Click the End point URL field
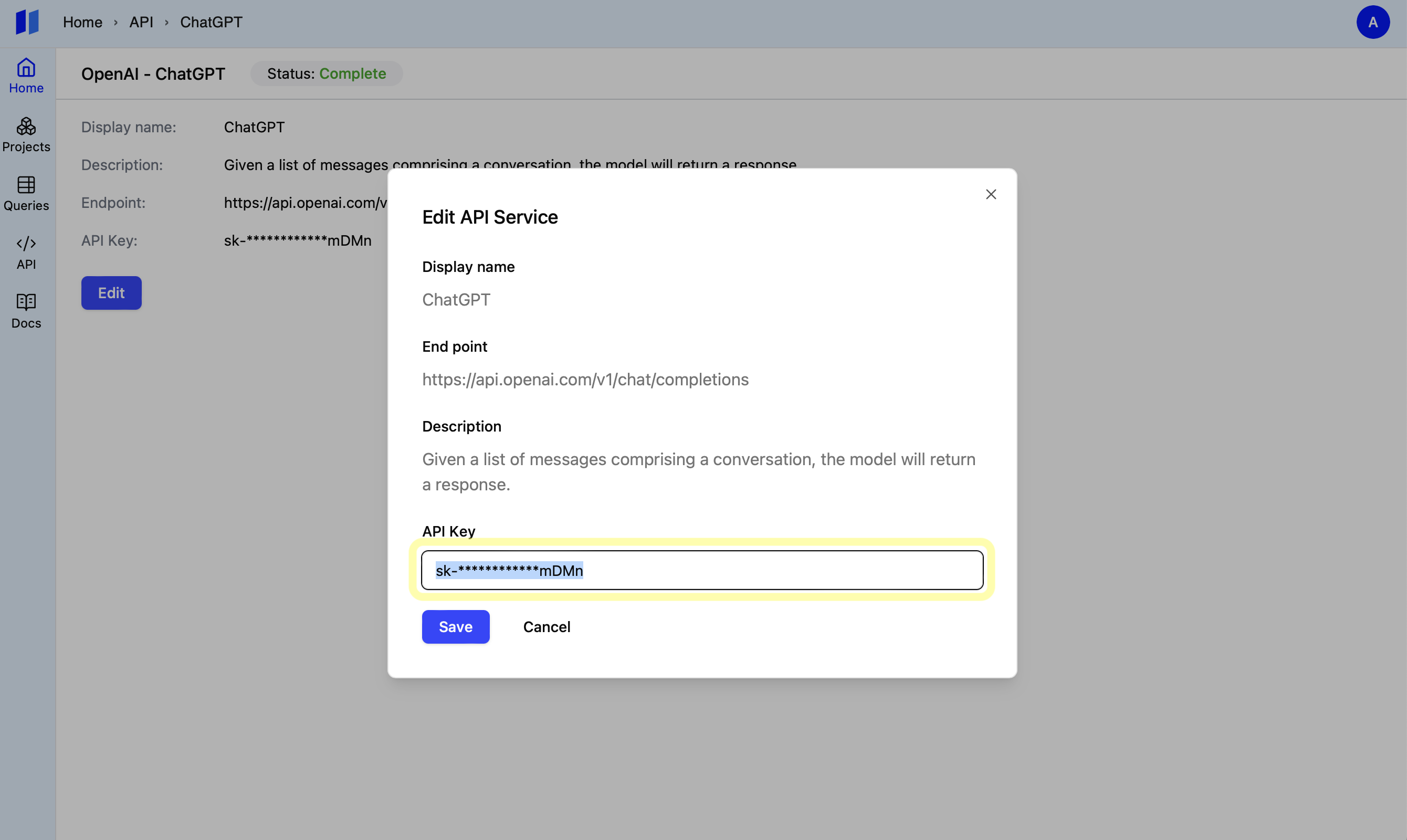Screen dimensions: 1407x840 pos(585,379)
